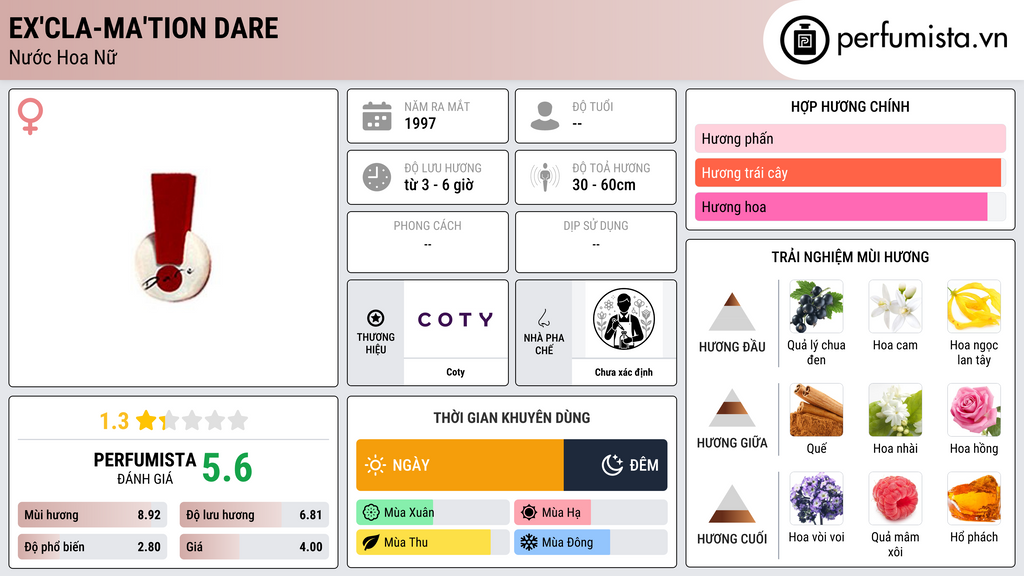Click the first gold rating star
This screenshot has width=1024, height=576.
tap(146, 420)
